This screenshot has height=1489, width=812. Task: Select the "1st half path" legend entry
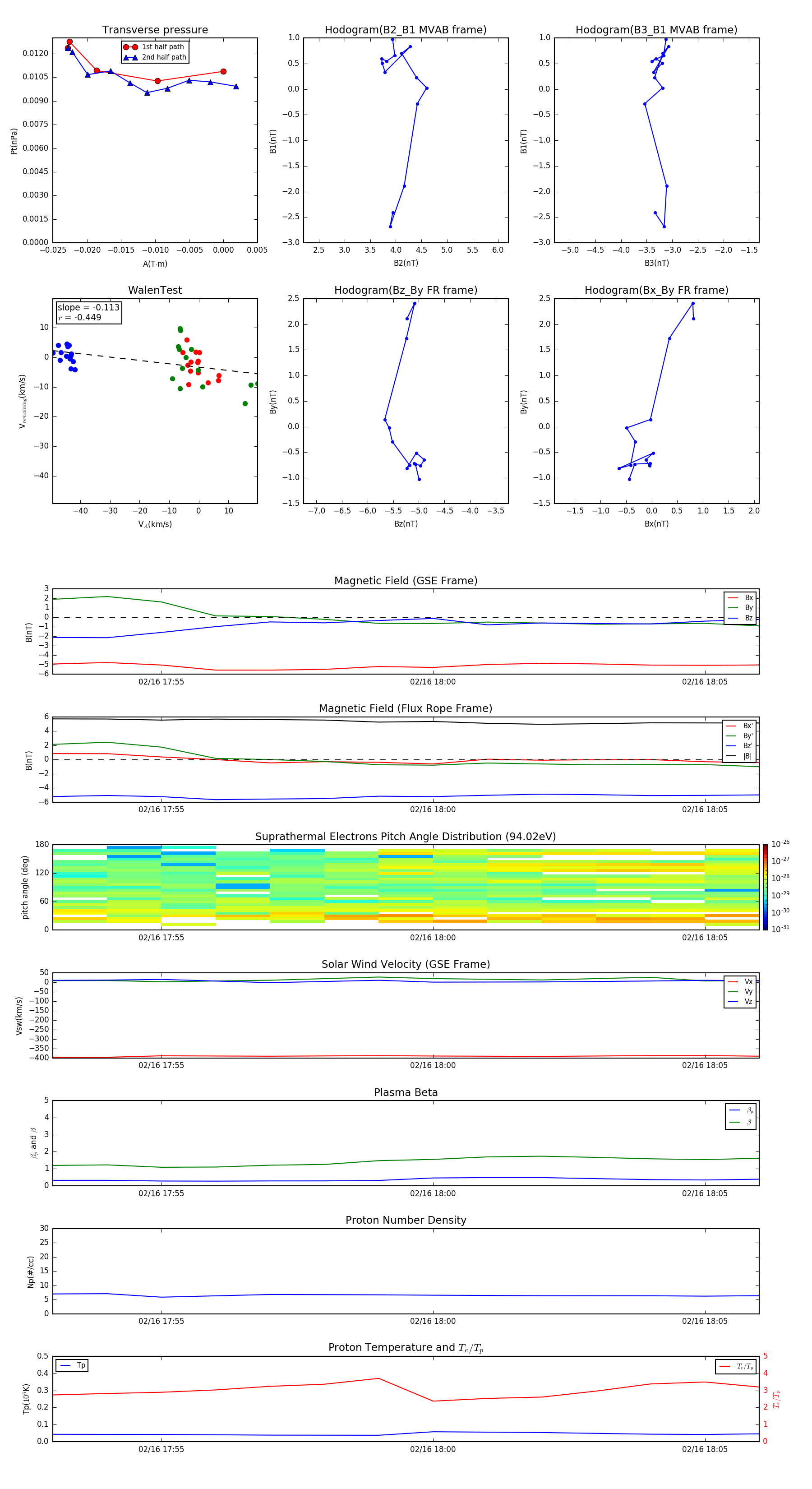[x=154, y=47]
